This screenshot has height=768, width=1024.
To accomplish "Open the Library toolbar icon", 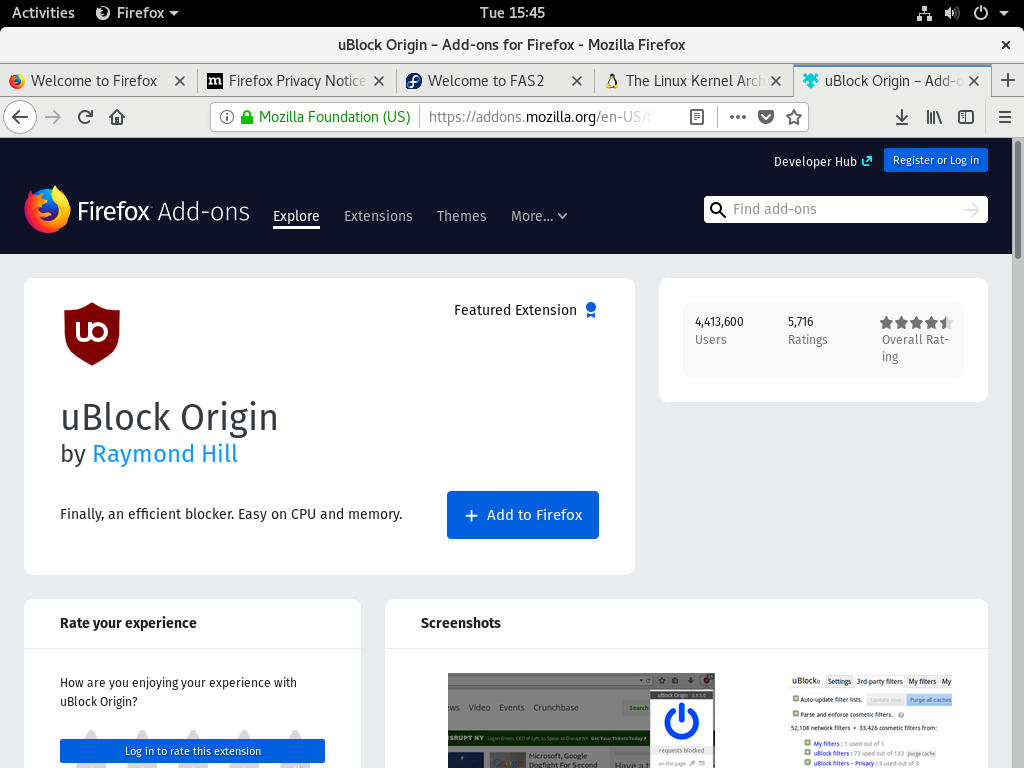I will tap(934, 118).
